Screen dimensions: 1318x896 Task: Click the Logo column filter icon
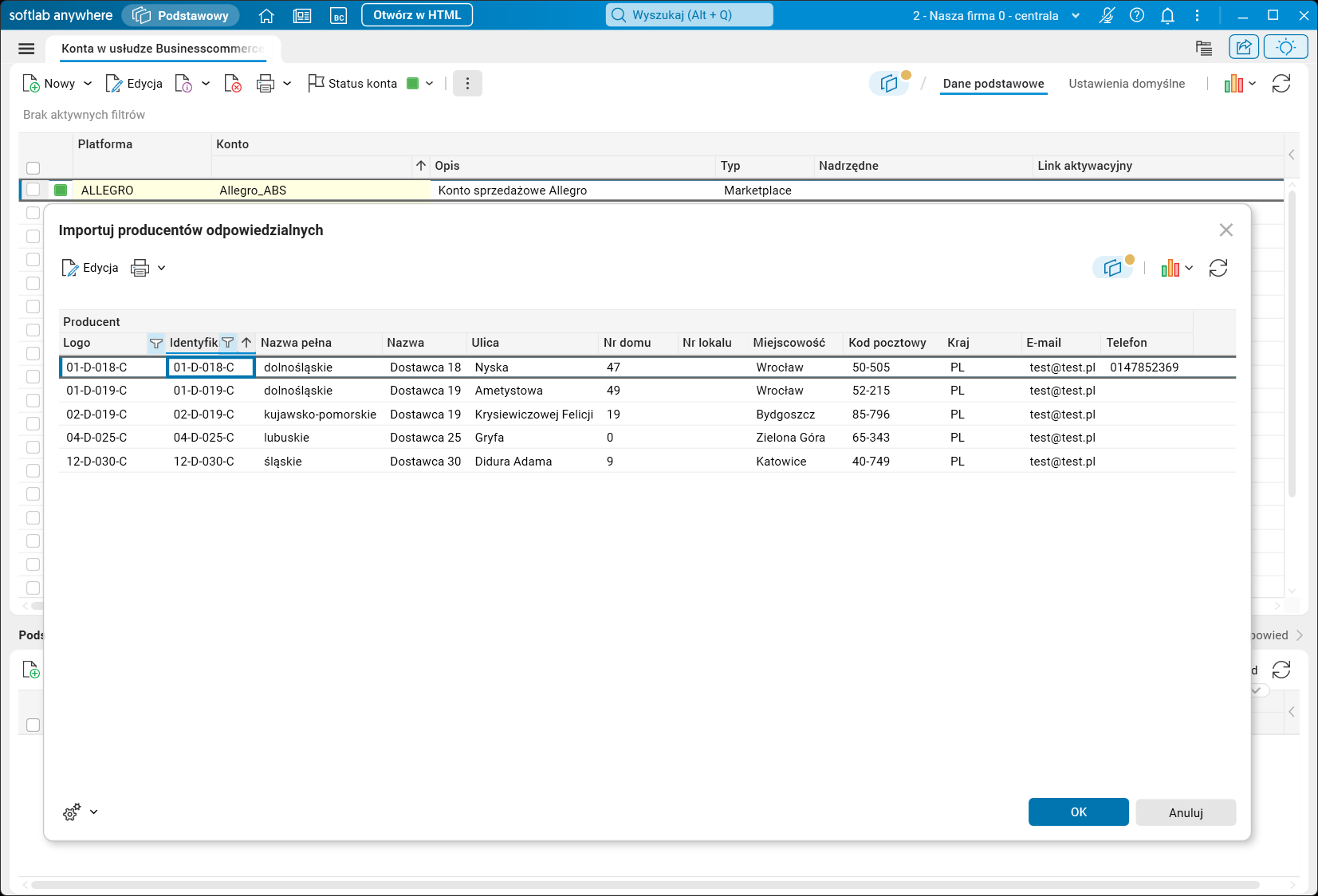coord(156,343)
